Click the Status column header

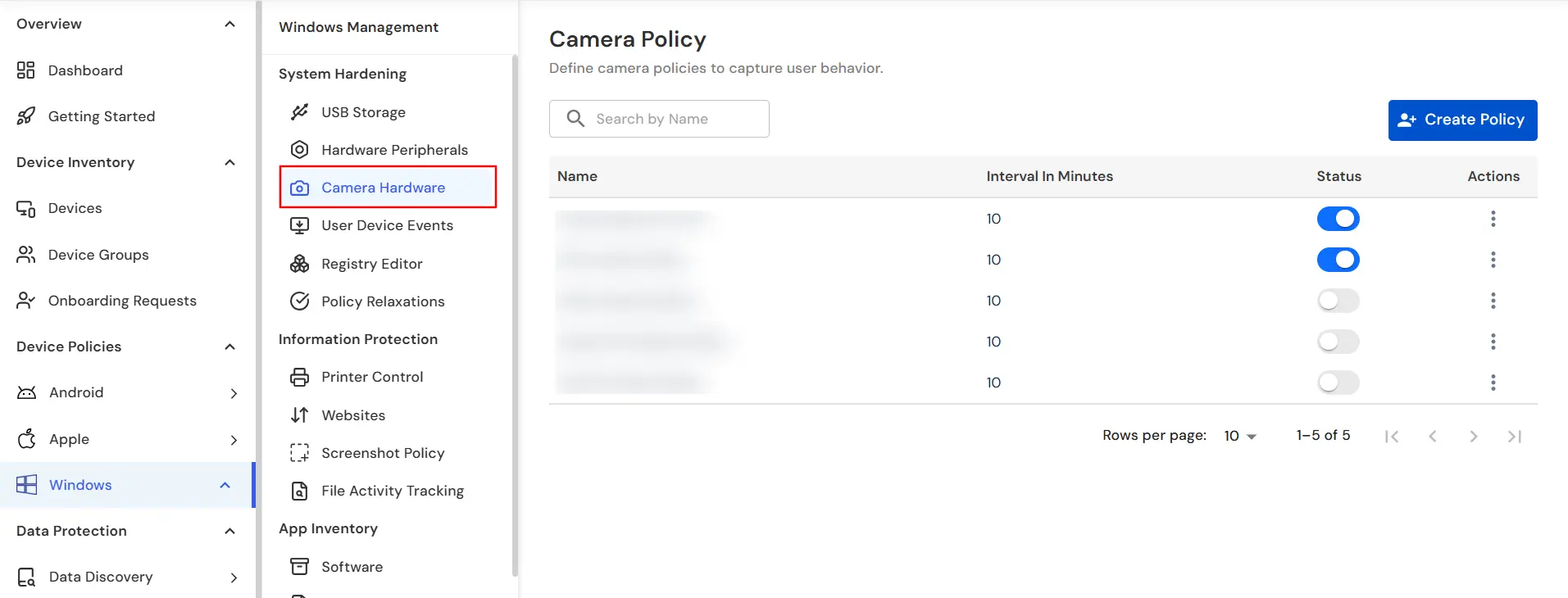click(x=1338, y=176)
